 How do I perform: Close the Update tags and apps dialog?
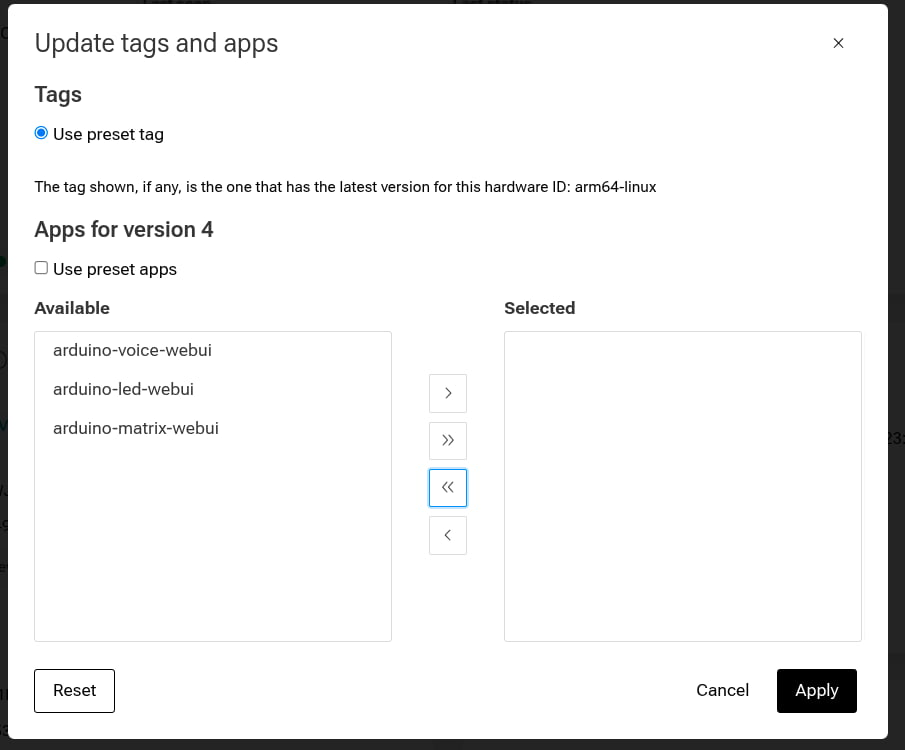(838, 43)
